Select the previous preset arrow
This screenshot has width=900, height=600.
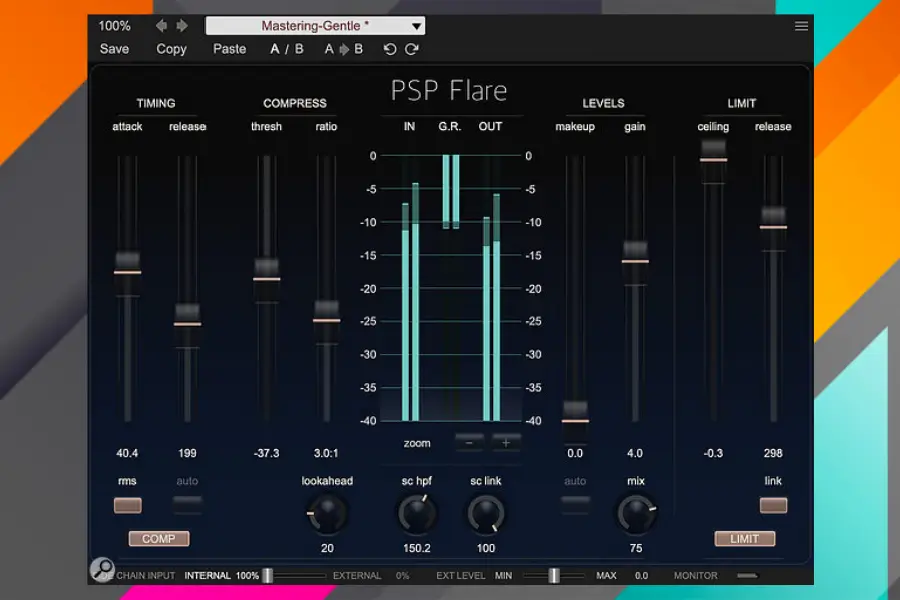tap(160, 26)
